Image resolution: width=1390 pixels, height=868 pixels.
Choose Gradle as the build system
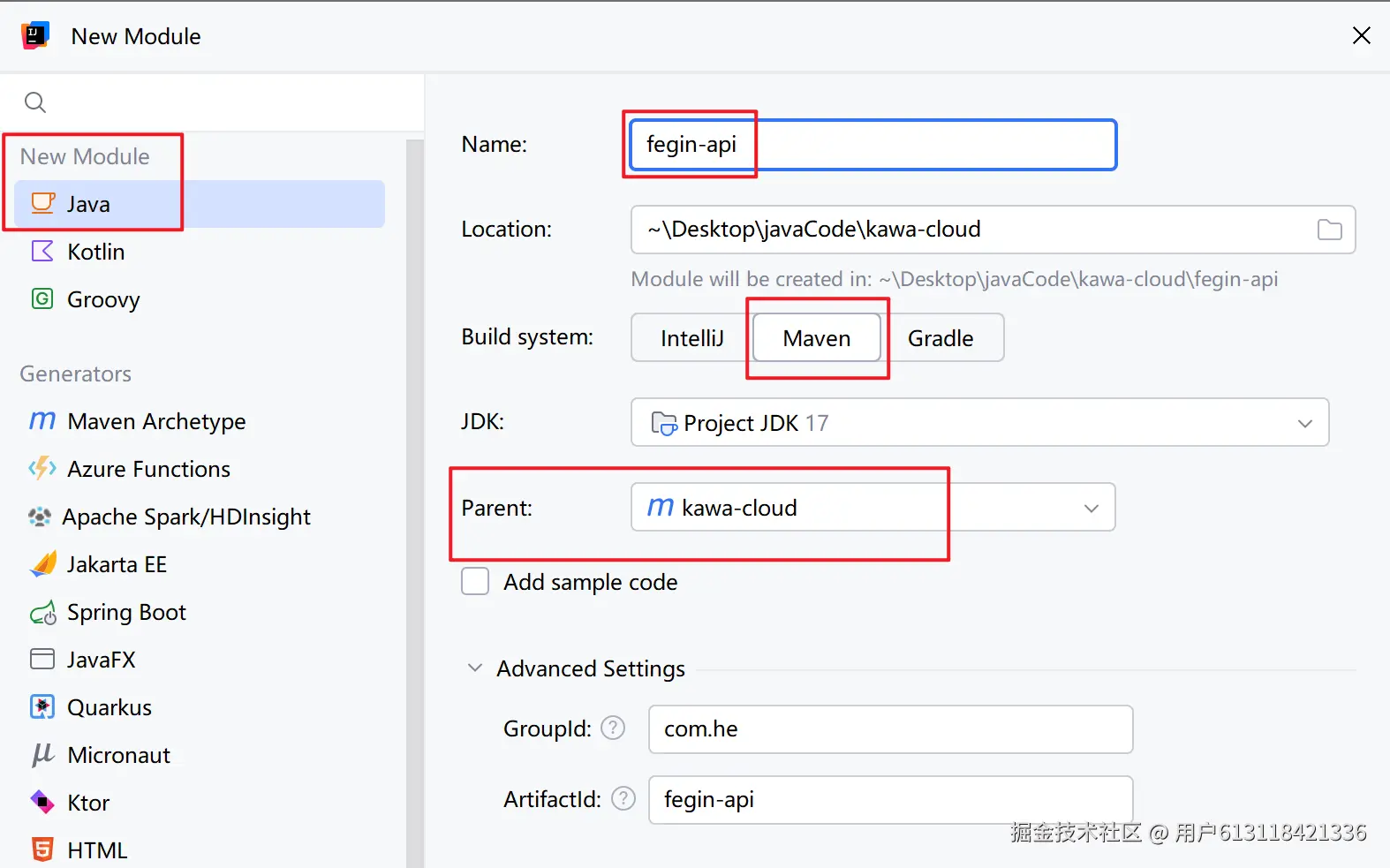(941, 338)
